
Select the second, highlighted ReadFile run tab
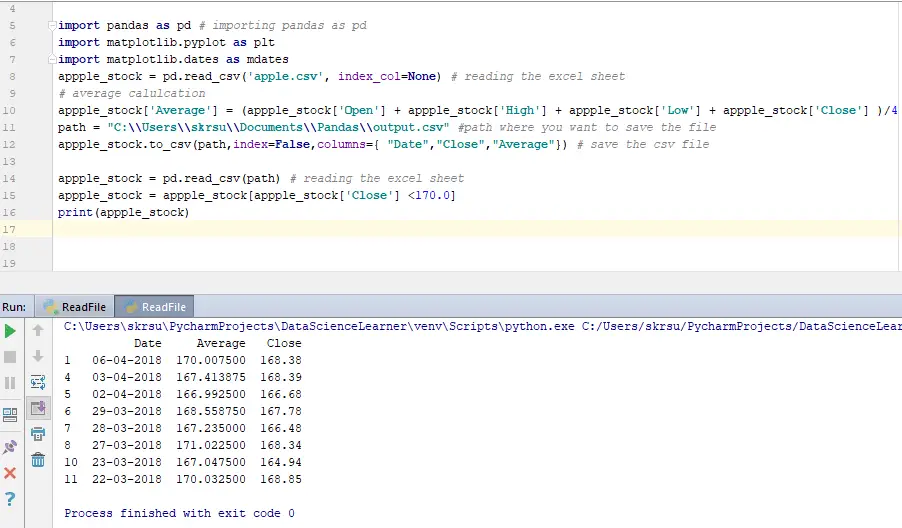click(x=155, y=307)
